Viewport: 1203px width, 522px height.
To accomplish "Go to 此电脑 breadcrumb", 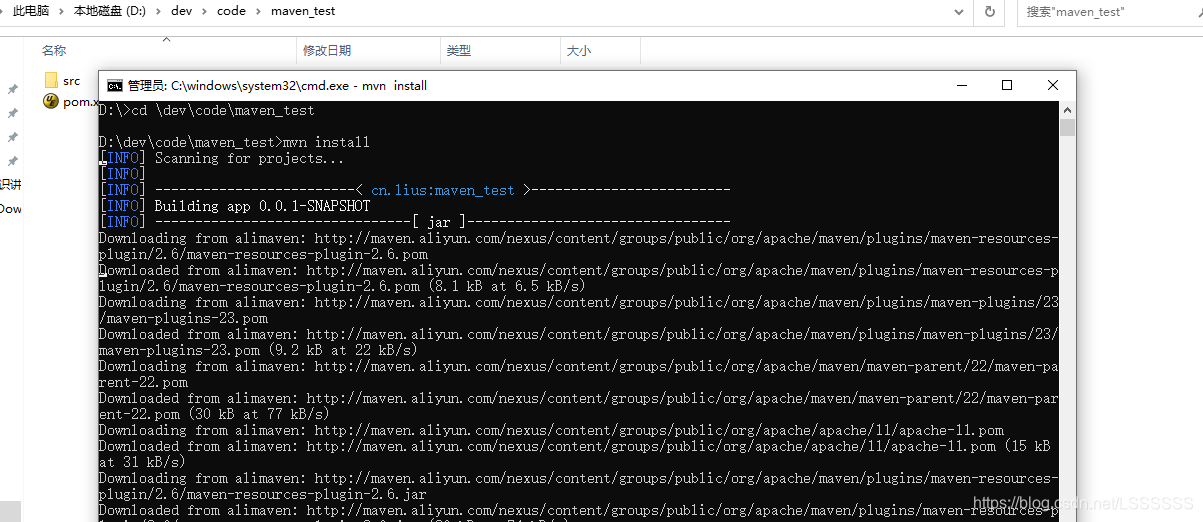I will tap(30, 11).
